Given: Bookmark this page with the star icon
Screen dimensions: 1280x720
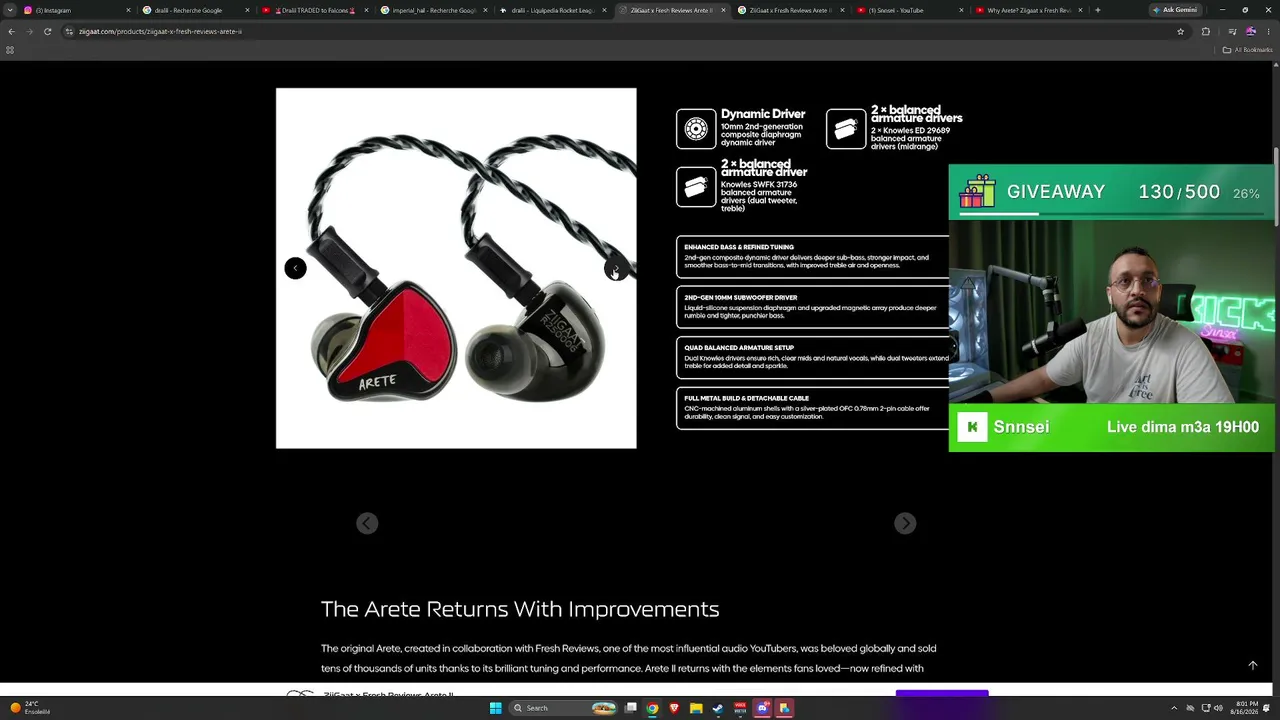Looking at the screenshot, I should pyautogui.click(x=1181, y=31).
